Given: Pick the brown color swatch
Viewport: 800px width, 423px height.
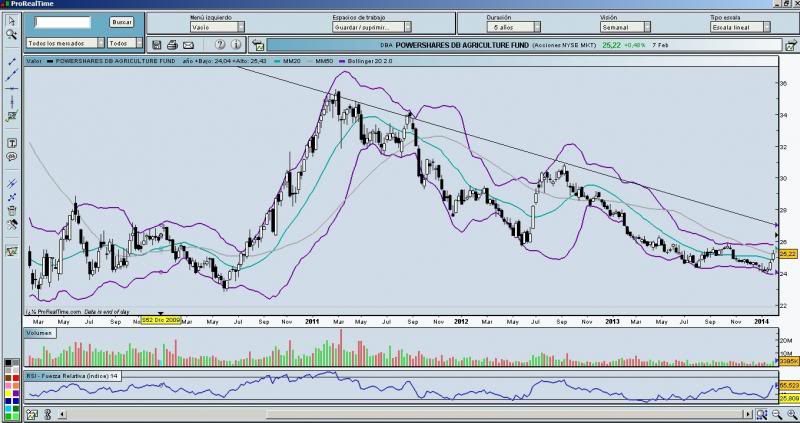Looking at the screenshot, I should coord(8,378).
